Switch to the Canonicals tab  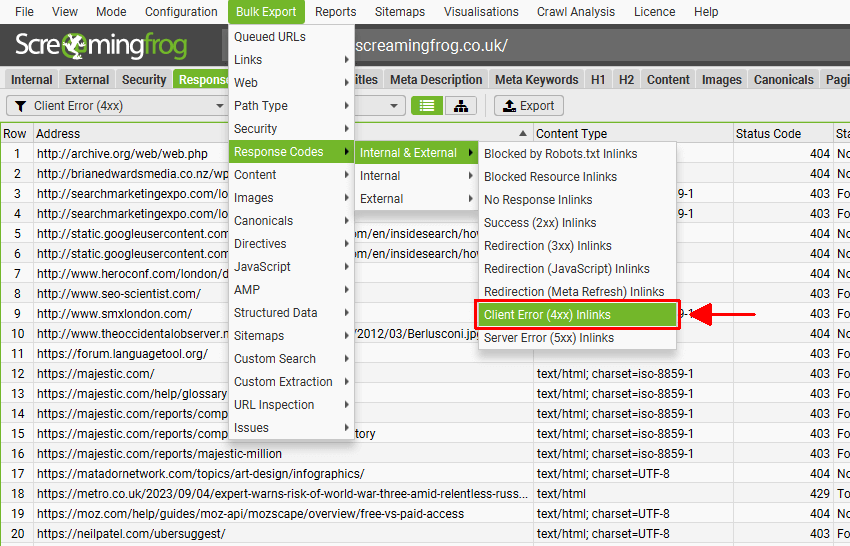(784, 80)
